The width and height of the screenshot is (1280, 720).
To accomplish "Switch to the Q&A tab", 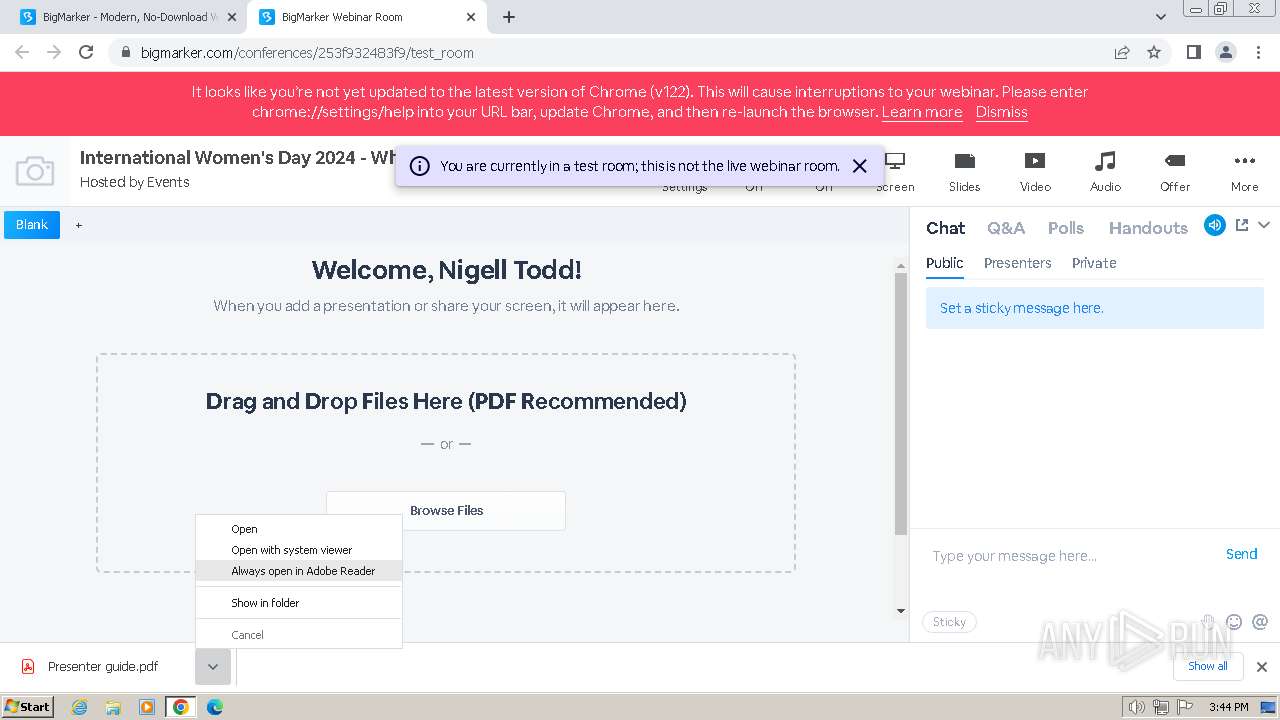I will [1006, 228].
